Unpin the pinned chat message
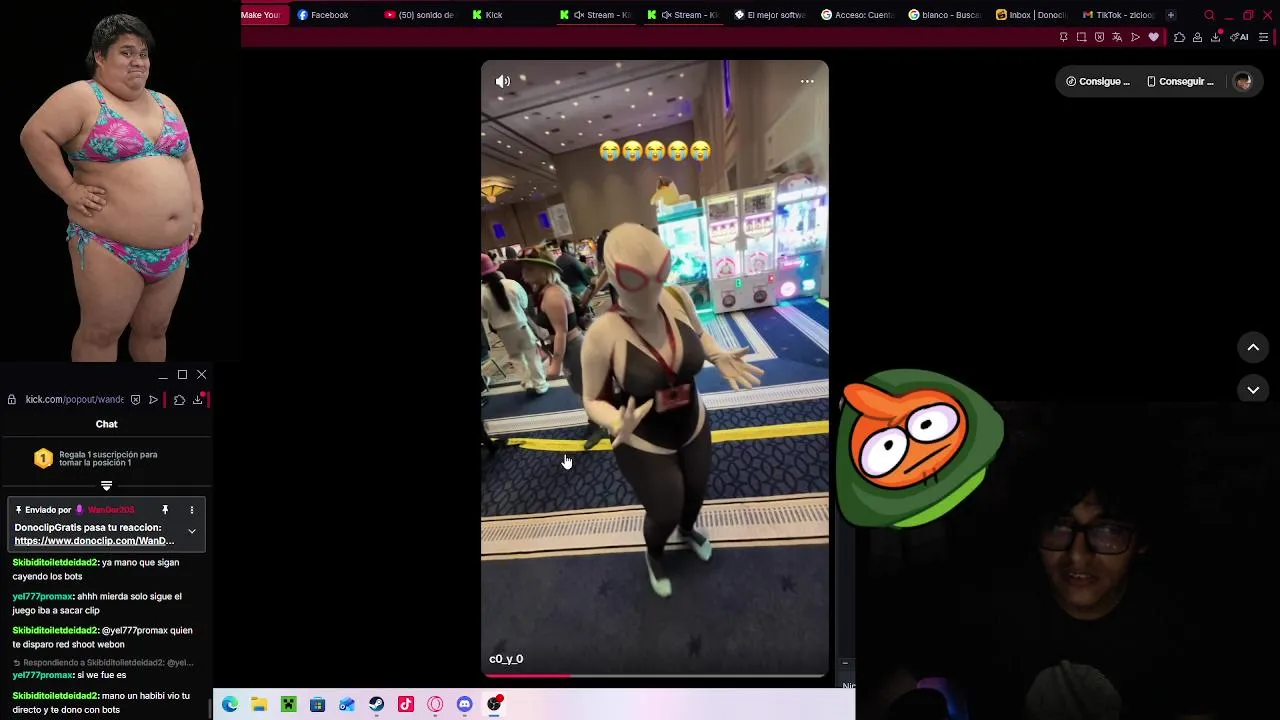 165,510
